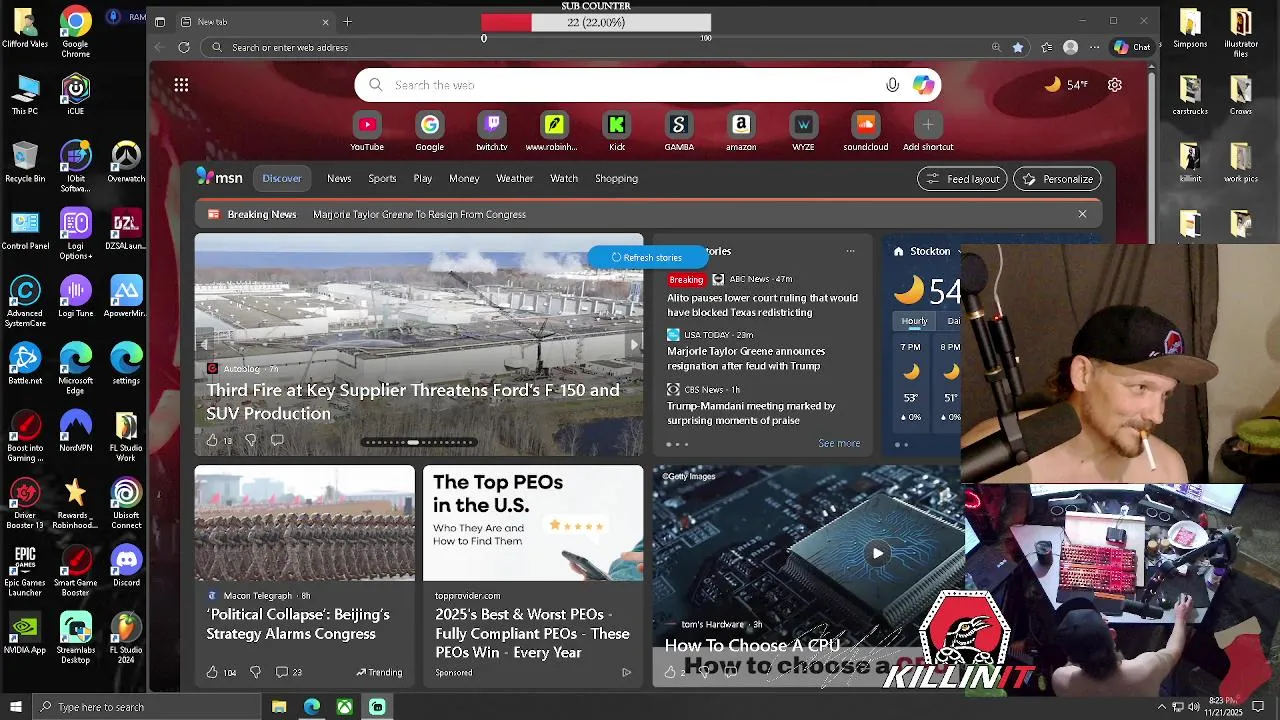Viewport: 1280px width, 720px height.
Task: Switch to the Watch tab
Action: pos(564,178)
